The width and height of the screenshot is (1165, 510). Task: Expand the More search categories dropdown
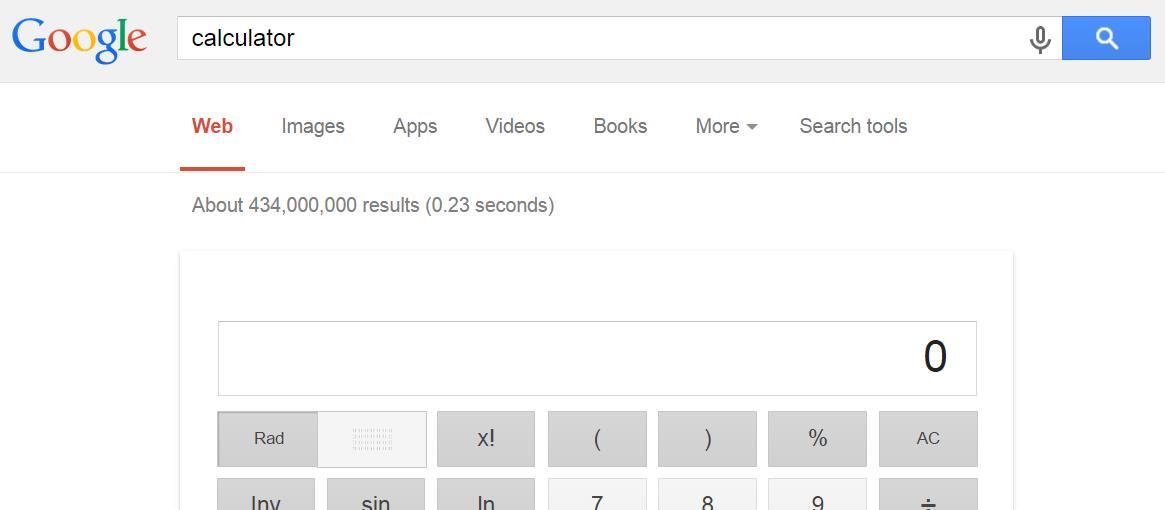(x=726, y=126)
